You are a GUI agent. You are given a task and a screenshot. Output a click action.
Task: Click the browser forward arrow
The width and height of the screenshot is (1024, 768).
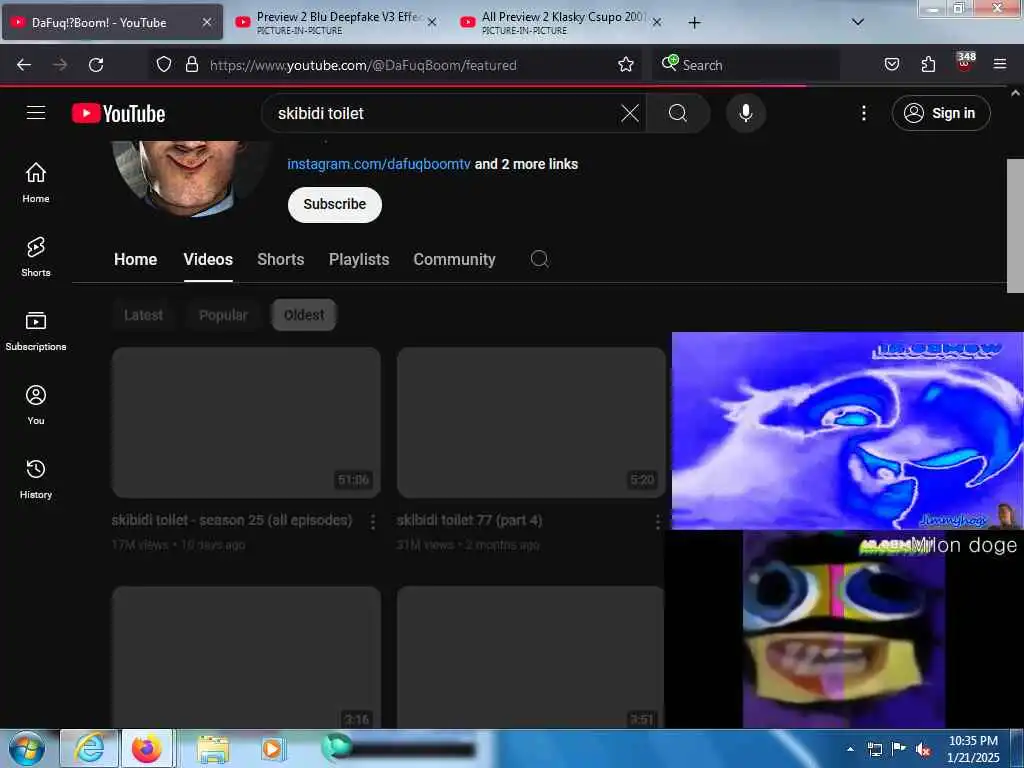click(x=60, y=65)
